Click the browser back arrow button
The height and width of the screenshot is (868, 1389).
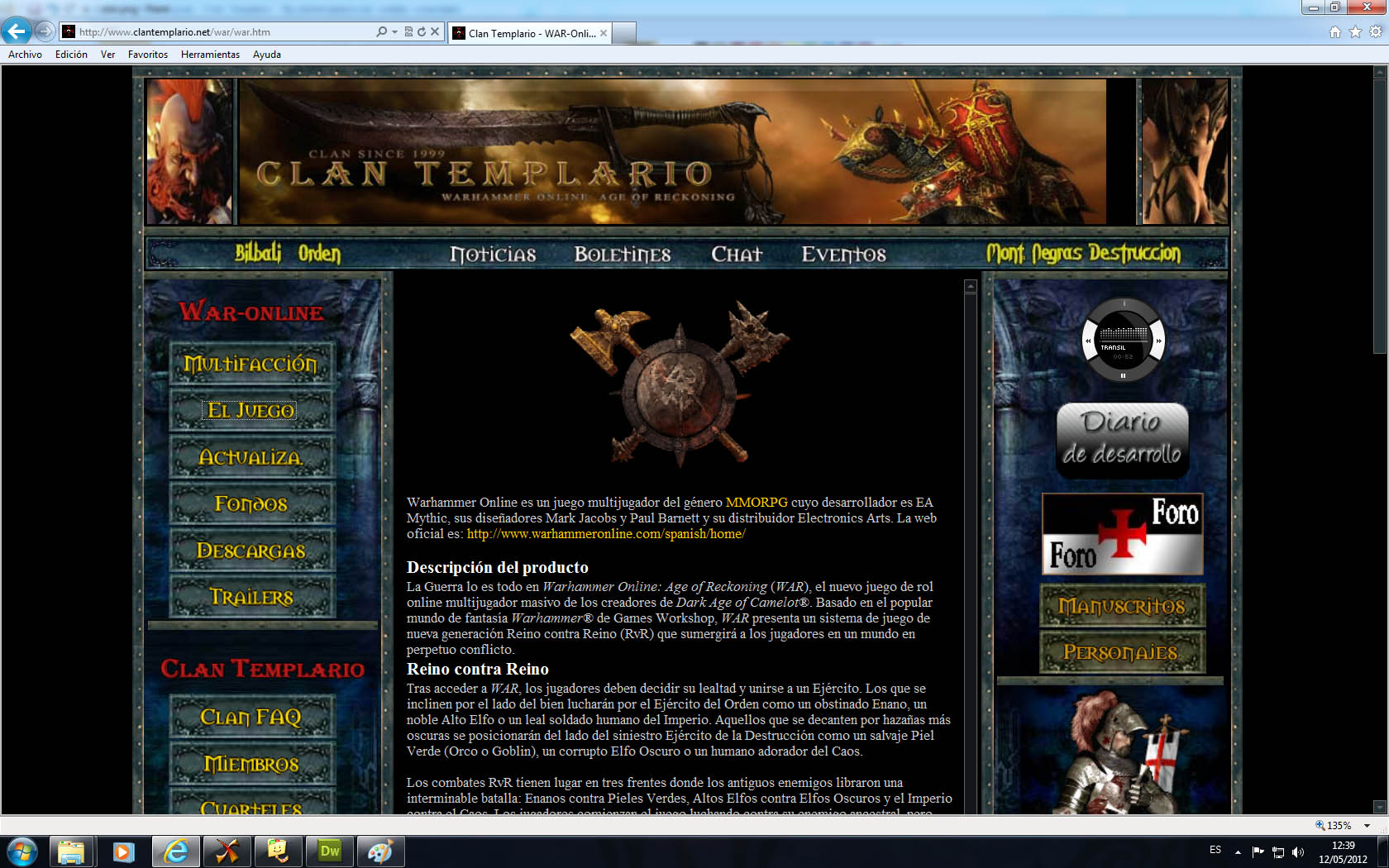pyautogui.click(x=16, y=31)
